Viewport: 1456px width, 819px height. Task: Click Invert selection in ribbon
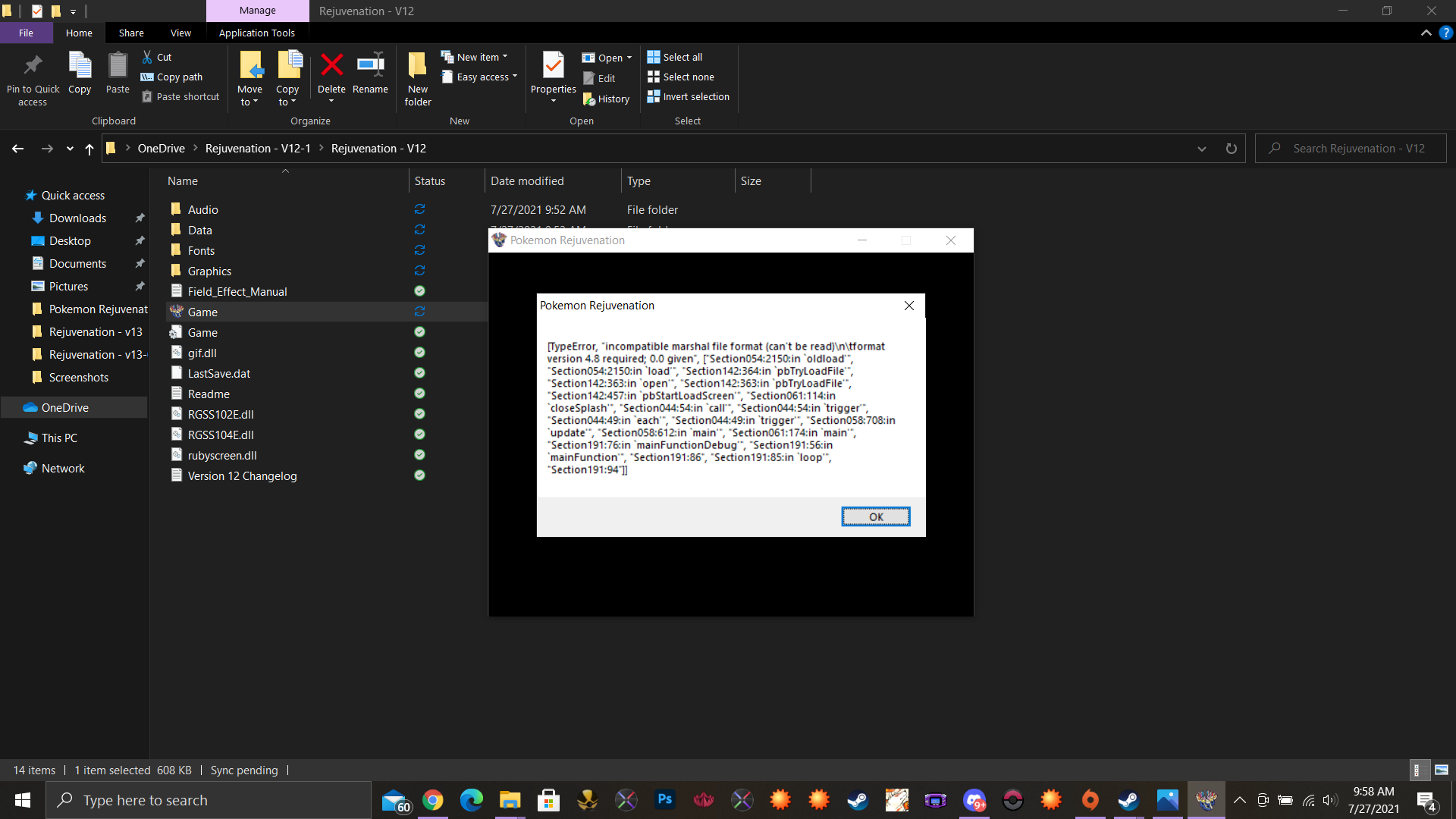(689, 96)
